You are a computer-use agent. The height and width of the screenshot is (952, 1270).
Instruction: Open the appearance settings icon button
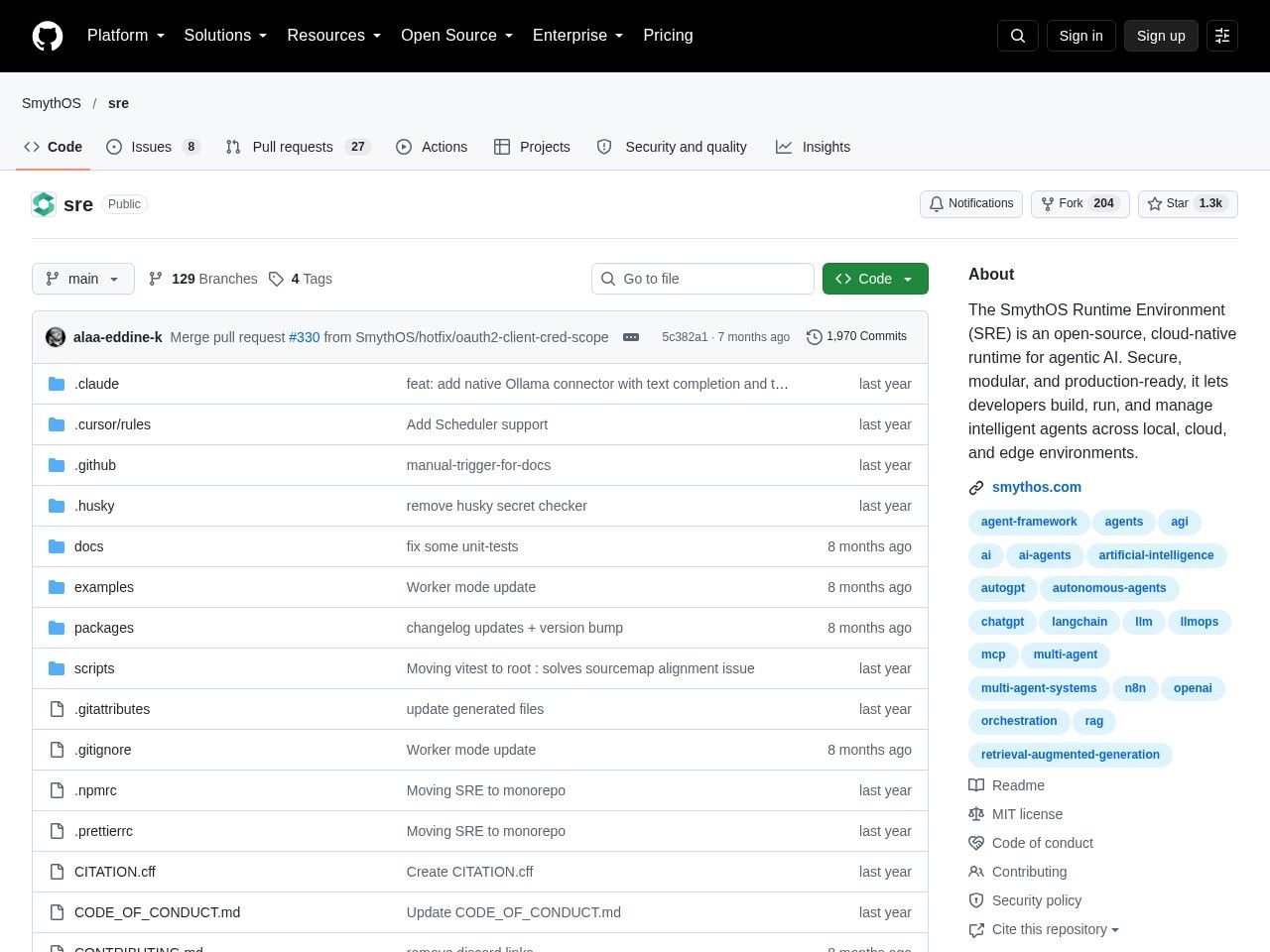tap(1222, 36)
